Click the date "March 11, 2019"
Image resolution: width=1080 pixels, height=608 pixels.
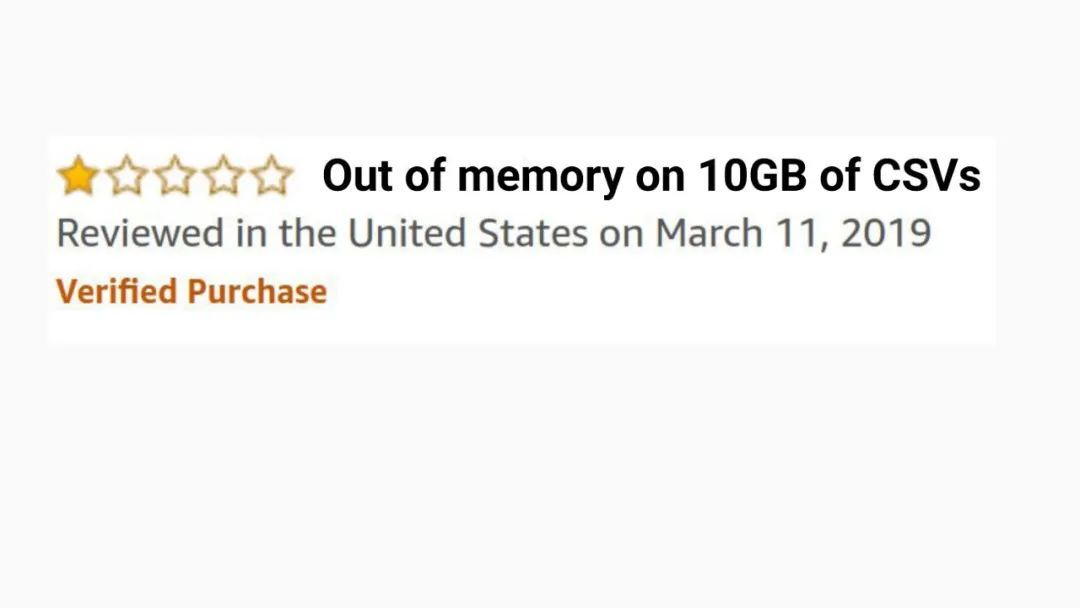tap(793, 234)
